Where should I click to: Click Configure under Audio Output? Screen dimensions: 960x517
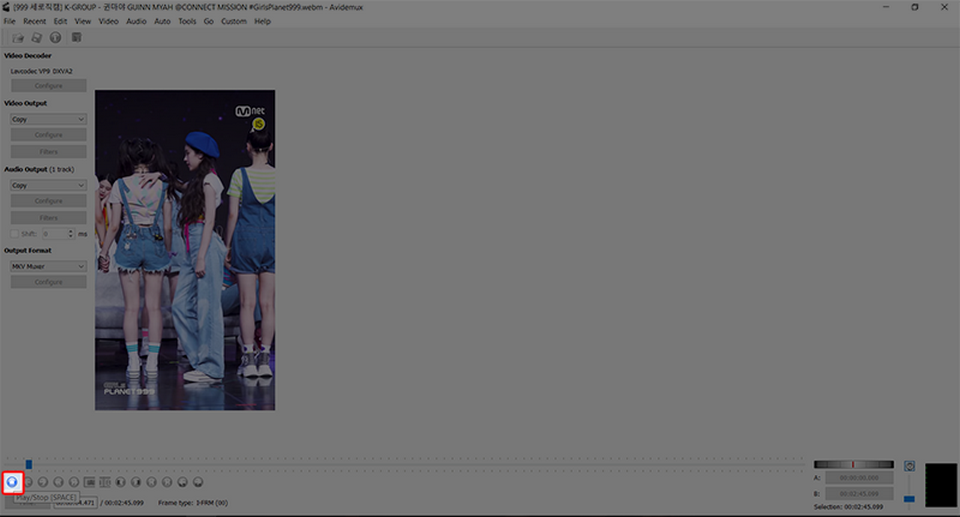pos(48,201)
